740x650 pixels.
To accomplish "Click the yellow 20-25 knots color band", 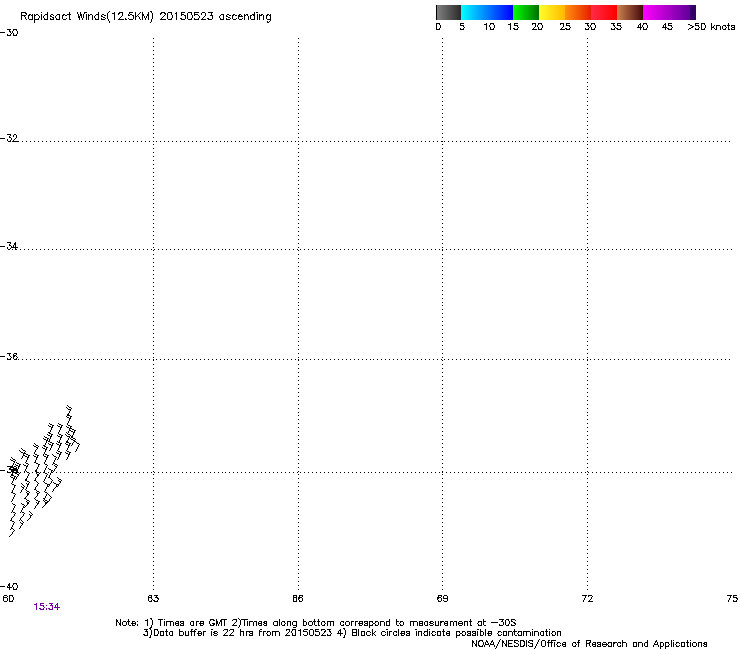I will tap(552, 12).
